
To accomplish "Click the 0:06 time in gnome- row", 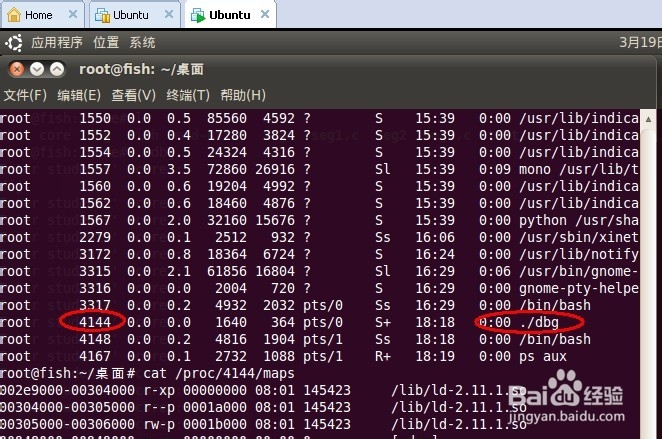I will click(x=495, y=271).
